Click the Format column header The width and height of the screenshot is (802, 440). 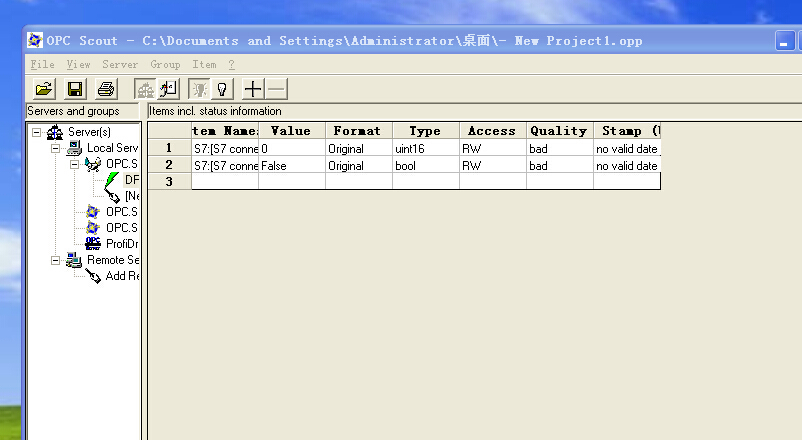359,131
